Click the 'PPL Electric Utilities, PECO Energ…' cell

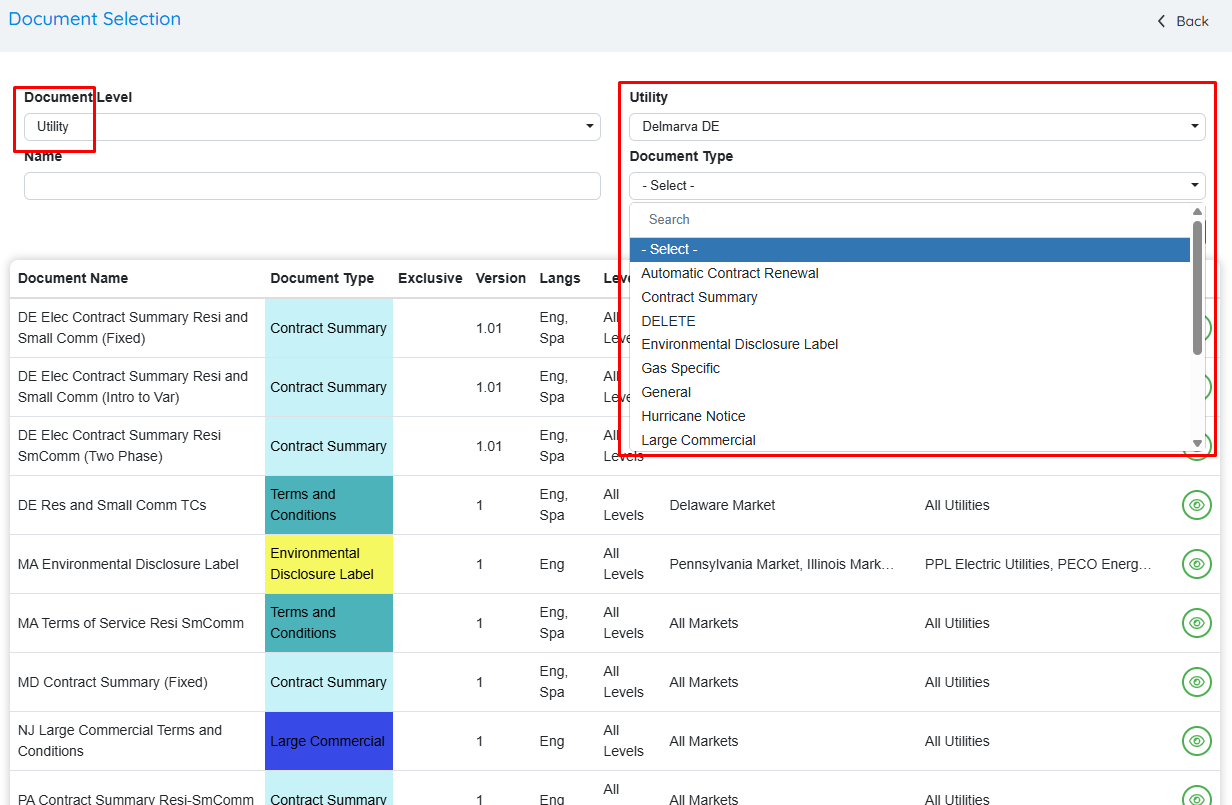1038,564
